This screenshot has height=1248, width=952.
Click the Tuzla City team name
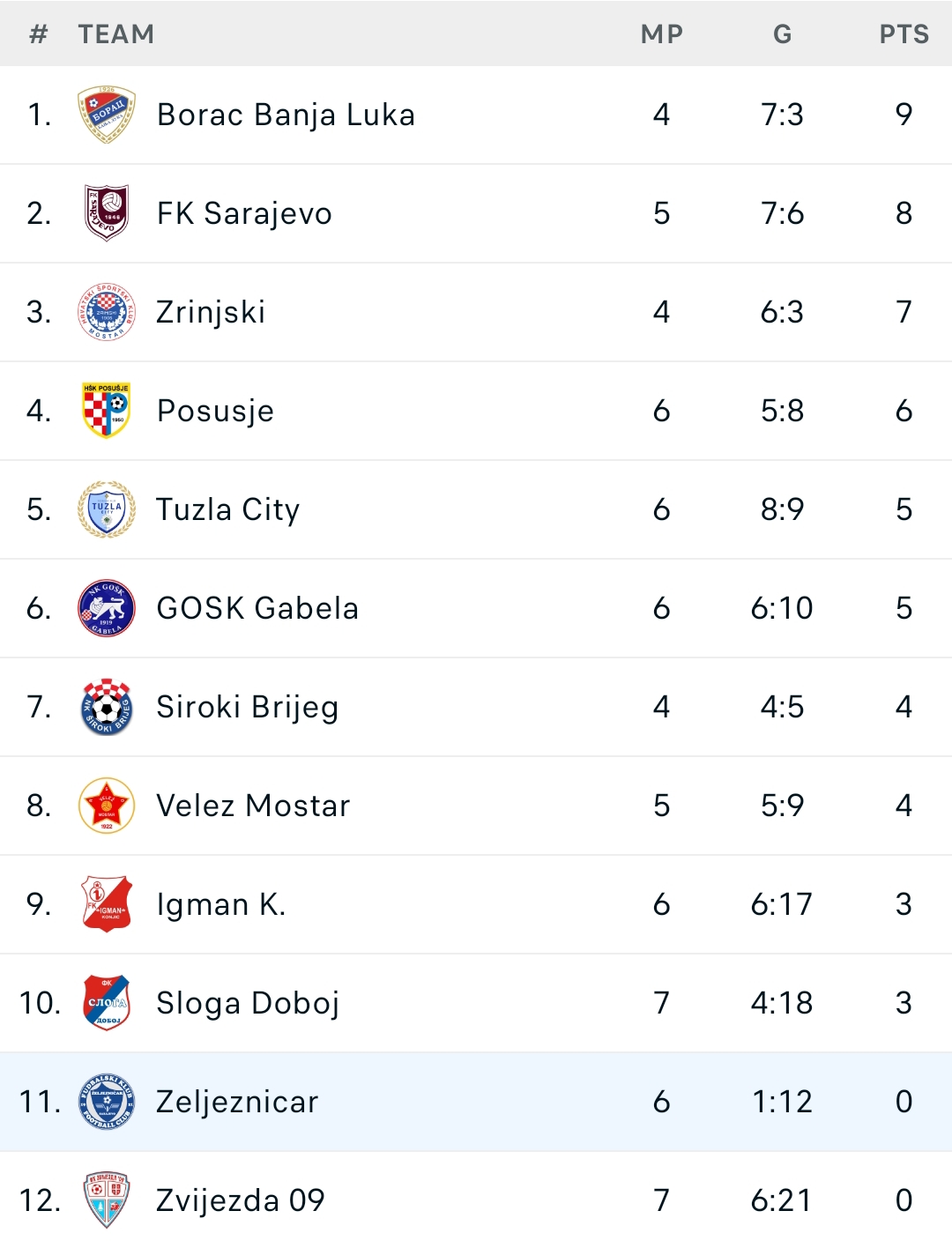click(228, 509)
